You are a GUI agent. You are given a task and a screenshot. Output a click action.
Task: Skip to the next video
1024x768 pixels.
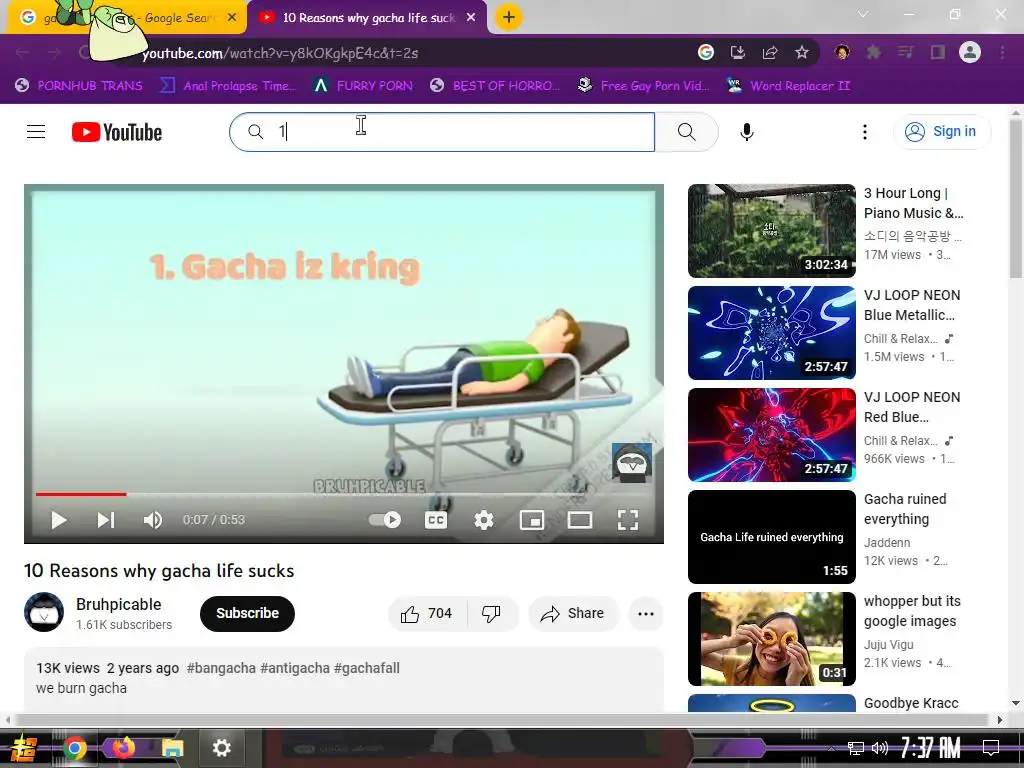click(106, 520)
